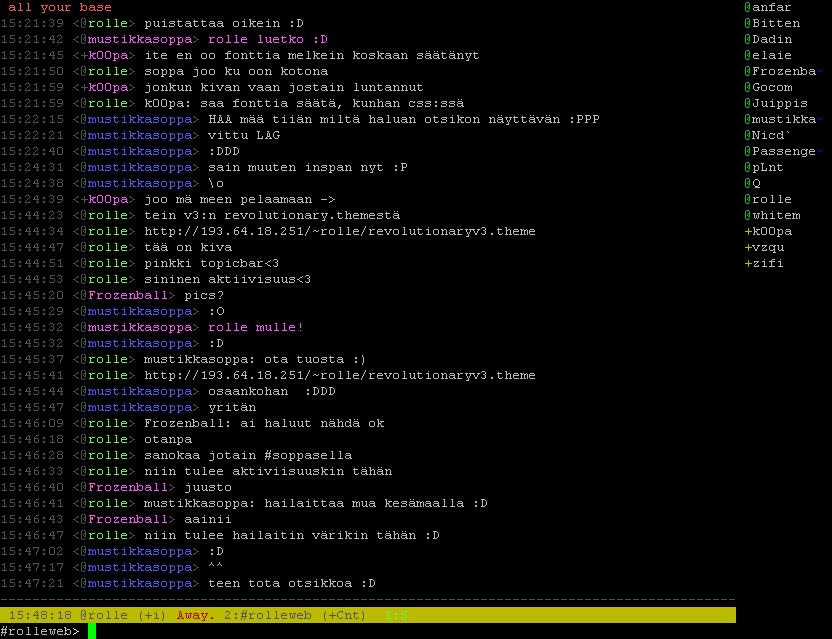
Task: Click the 'teen tota otsikkoa :D' message
Action: (x=291, y=583)
